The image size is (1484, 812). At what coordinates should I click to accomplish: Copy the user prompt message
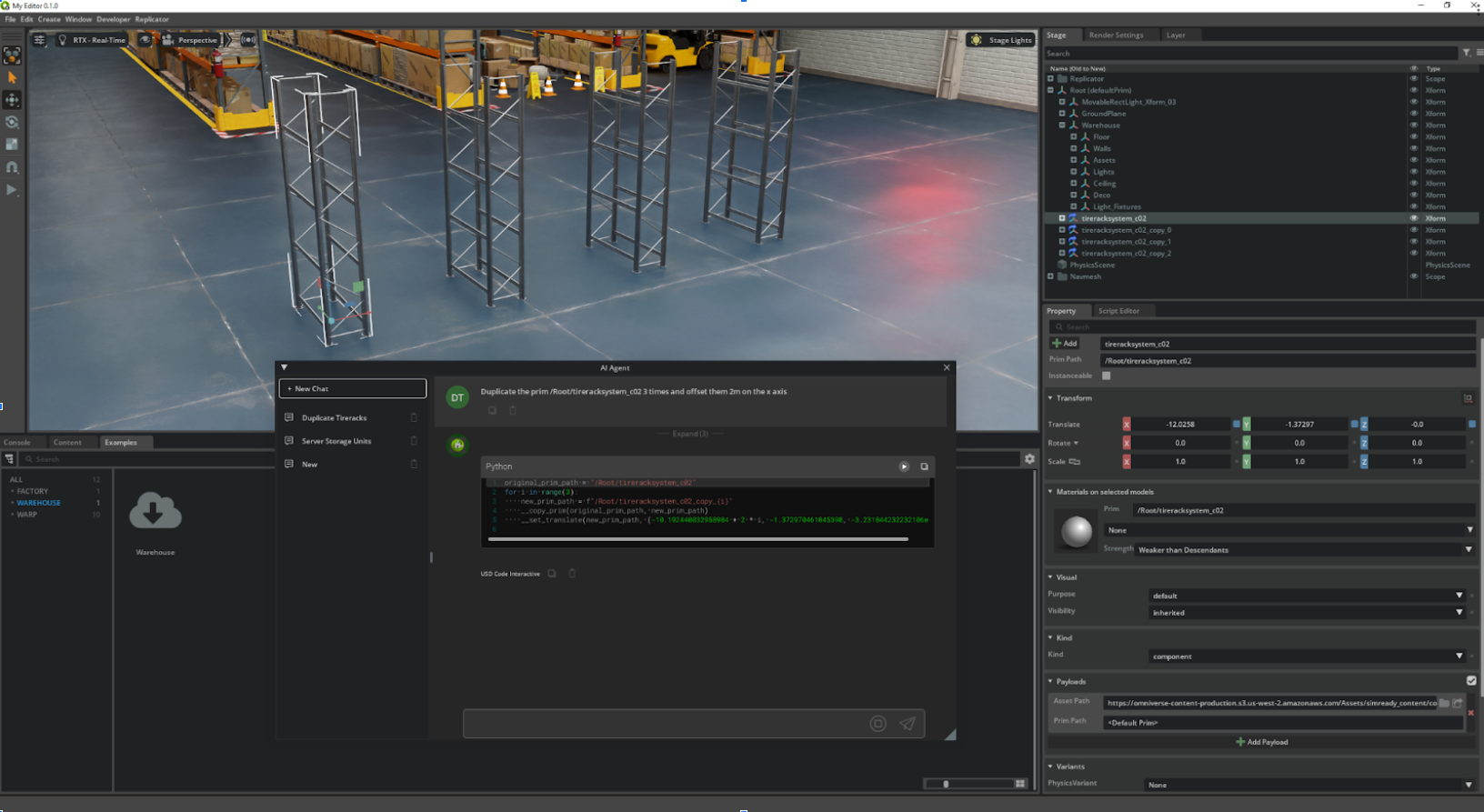coord(492,410)
